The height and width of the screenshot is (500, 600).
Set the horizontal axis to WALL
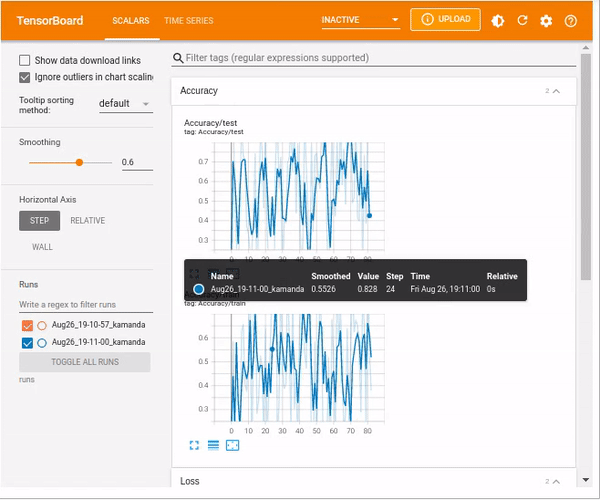click(x=42, y=247)
